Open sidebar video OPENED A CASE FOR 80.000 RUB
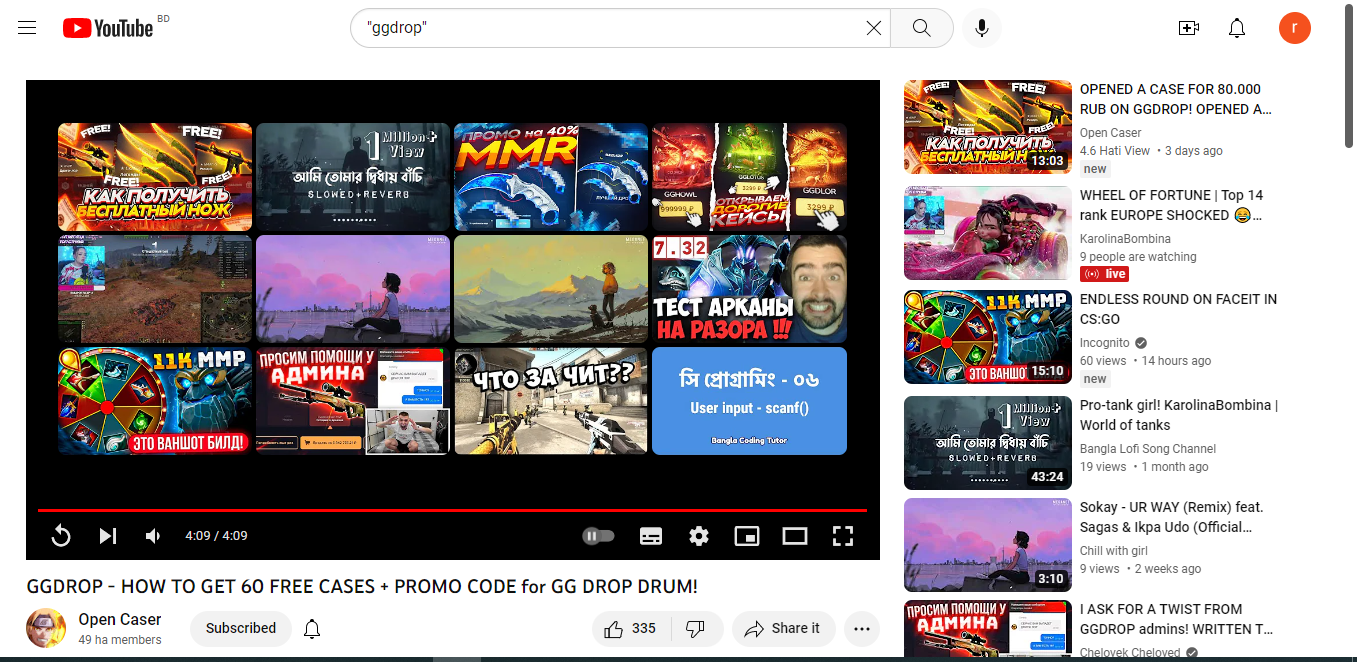The image size is (1357, 662). [1176, 99]
